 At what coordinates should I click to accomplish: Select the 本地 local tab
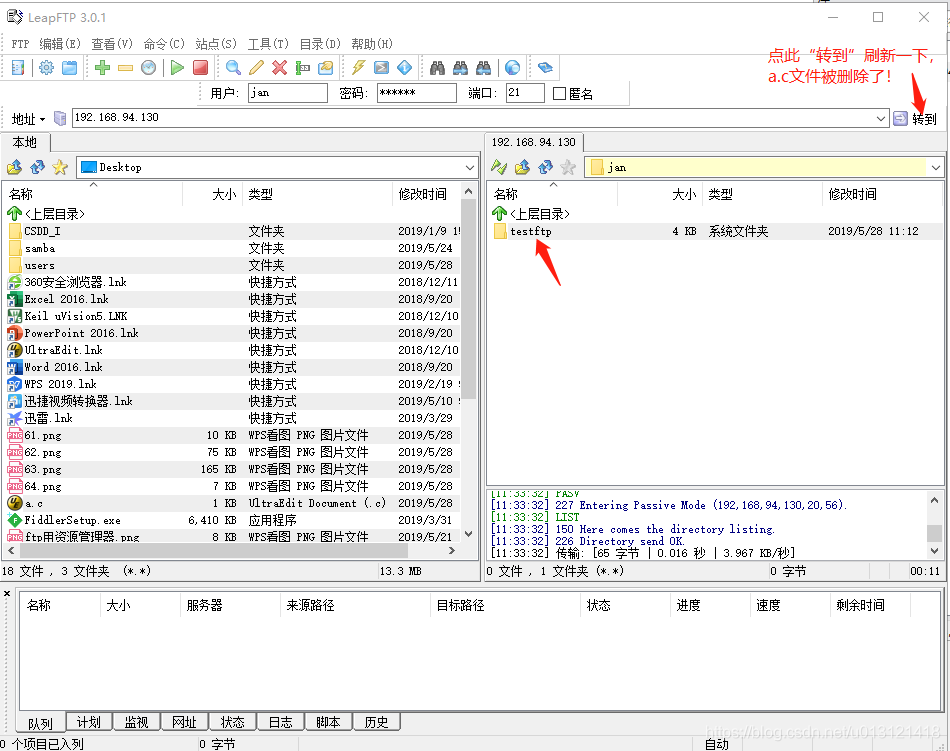coord(25,142)
